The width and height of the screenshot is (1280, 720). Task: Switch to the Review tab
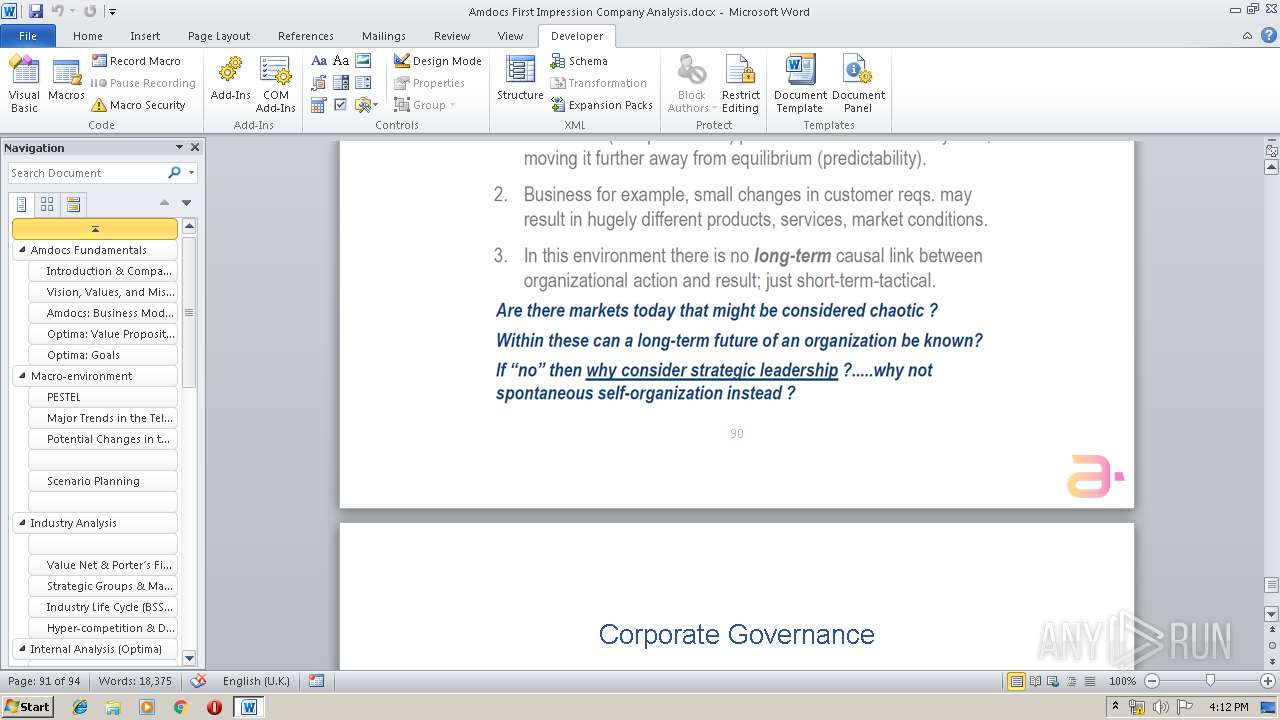(452, 36)
